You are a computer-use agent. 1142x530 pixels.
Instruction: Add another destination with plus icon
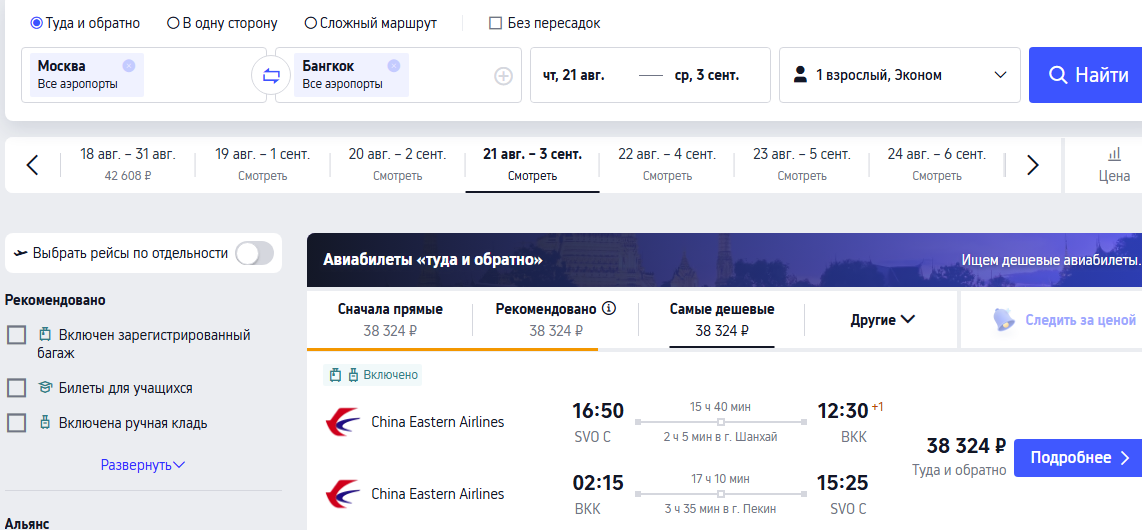coord(504,76)
